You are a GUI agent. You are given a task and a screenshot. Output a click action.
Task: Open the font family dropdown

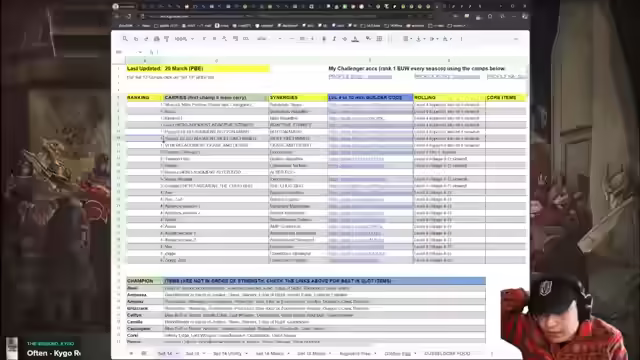269,39
